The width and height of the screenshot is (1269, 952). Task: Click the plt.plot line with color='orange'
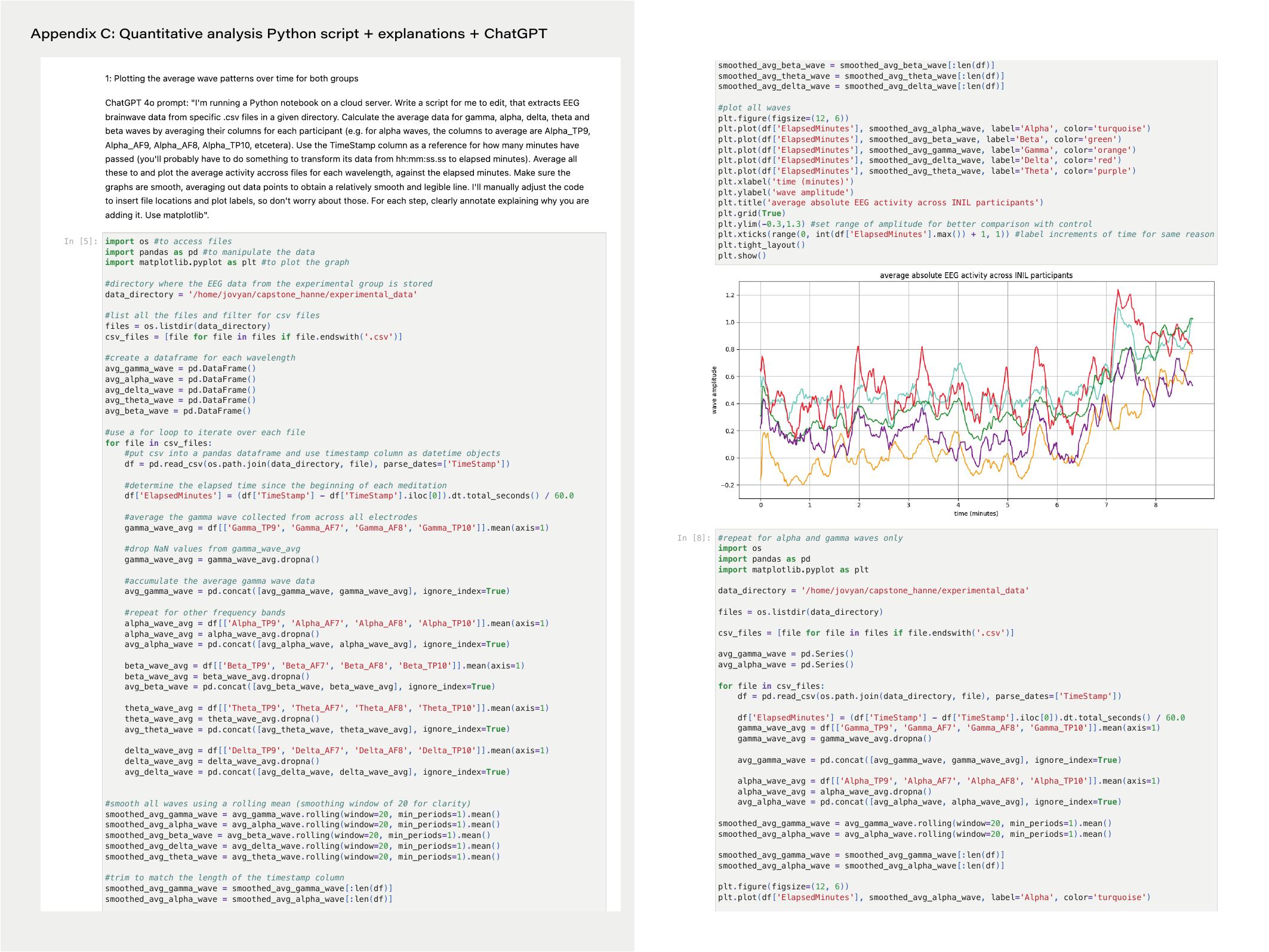click(x=927, y=150)
